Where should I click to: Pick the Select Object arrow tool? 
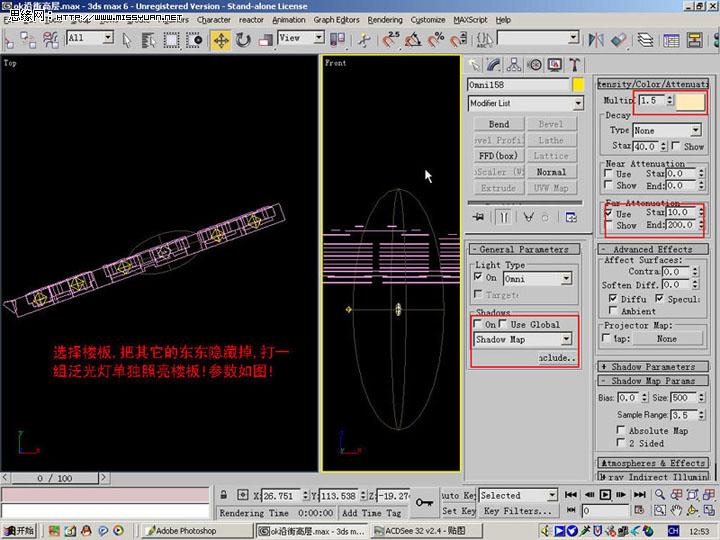[x=127, y=40]
